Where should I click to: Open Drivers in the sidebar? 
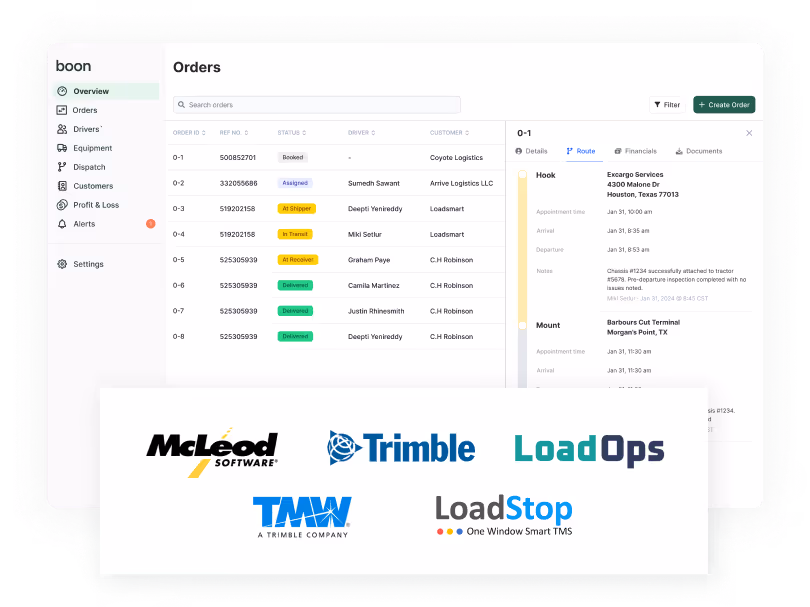(x=87, y=129)
